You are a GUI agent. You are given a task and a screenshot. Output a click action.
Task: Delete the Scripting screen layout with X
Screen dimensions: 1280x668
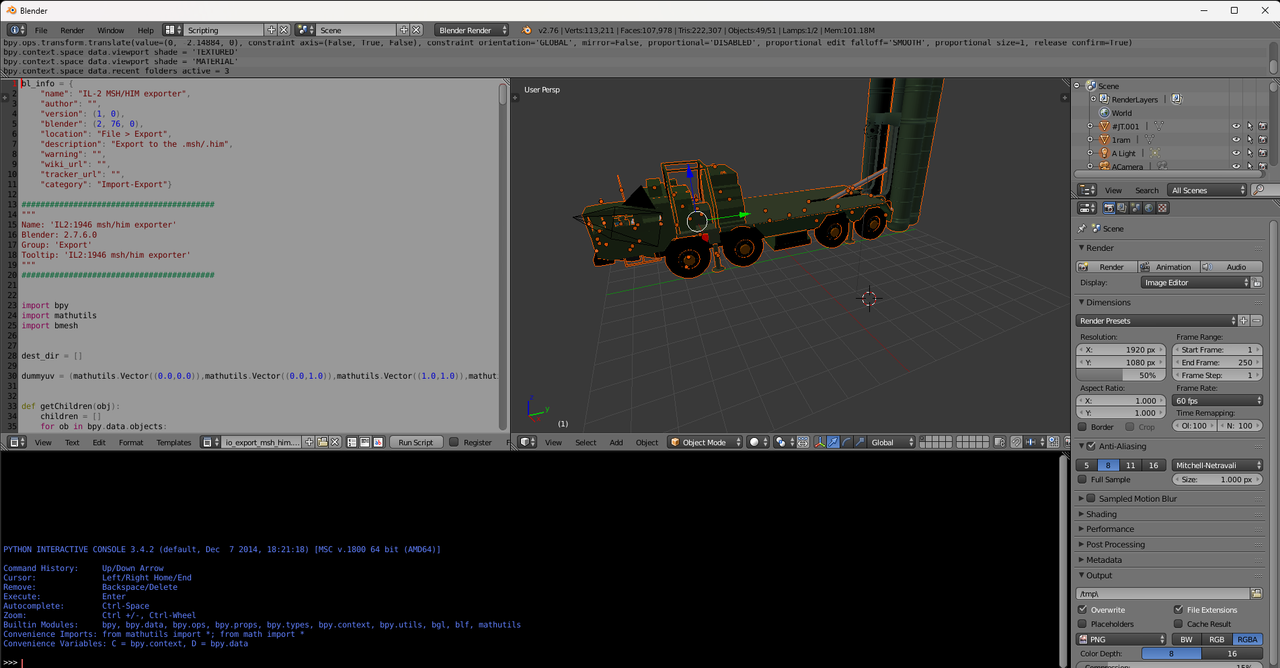[x=284, y=30]
